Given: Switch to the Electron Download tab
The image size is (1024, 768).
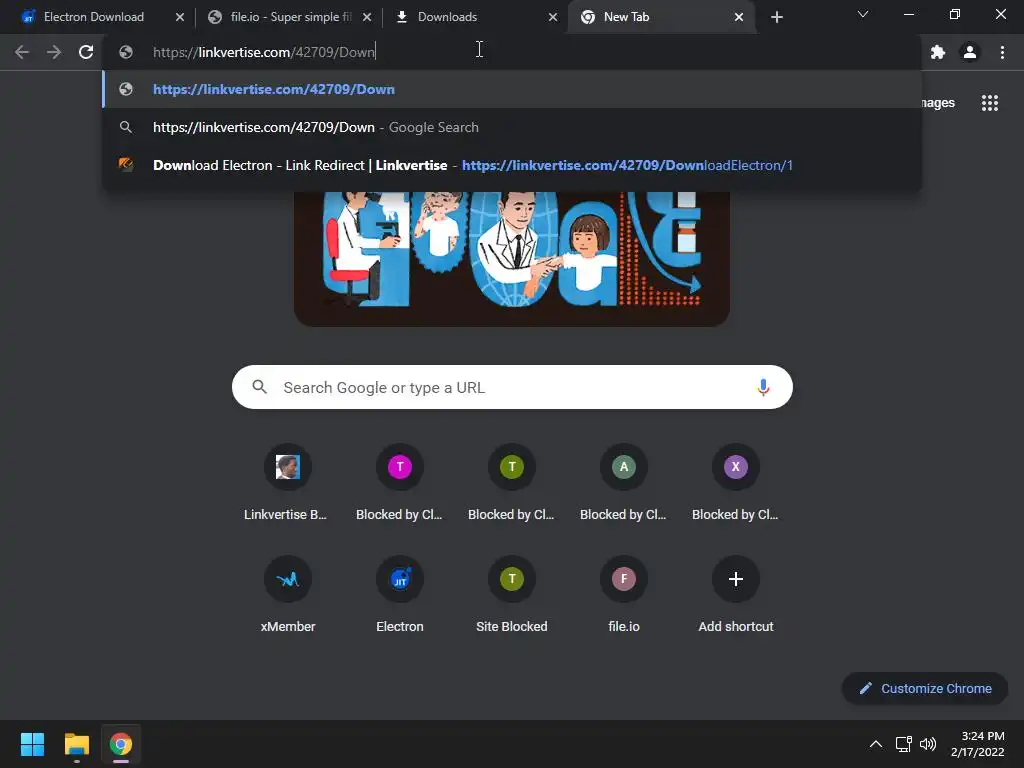Looking at the screenshot, I should pos(95,17).
